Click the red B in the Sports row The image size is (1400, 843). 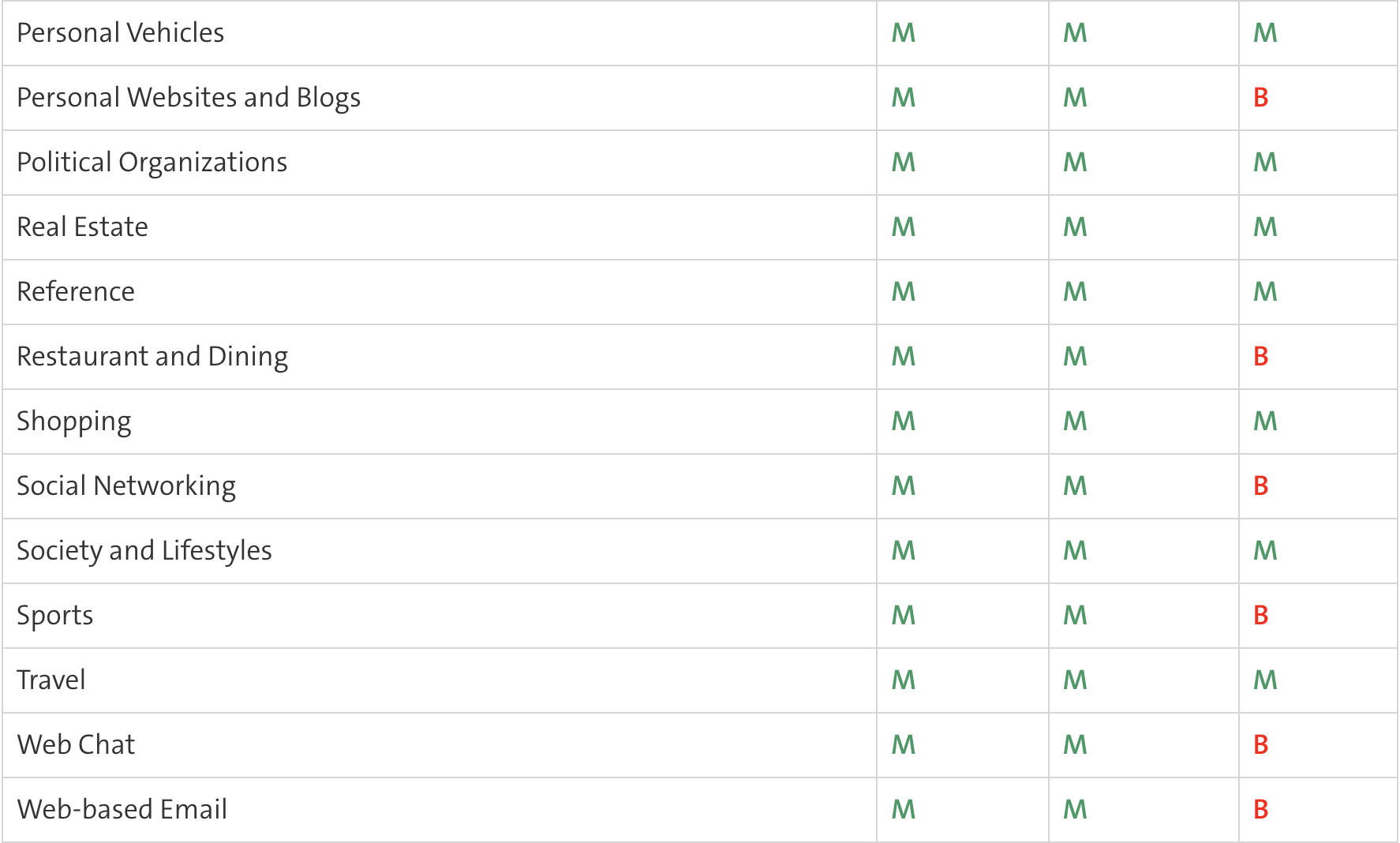click(x=1260, y=616)
